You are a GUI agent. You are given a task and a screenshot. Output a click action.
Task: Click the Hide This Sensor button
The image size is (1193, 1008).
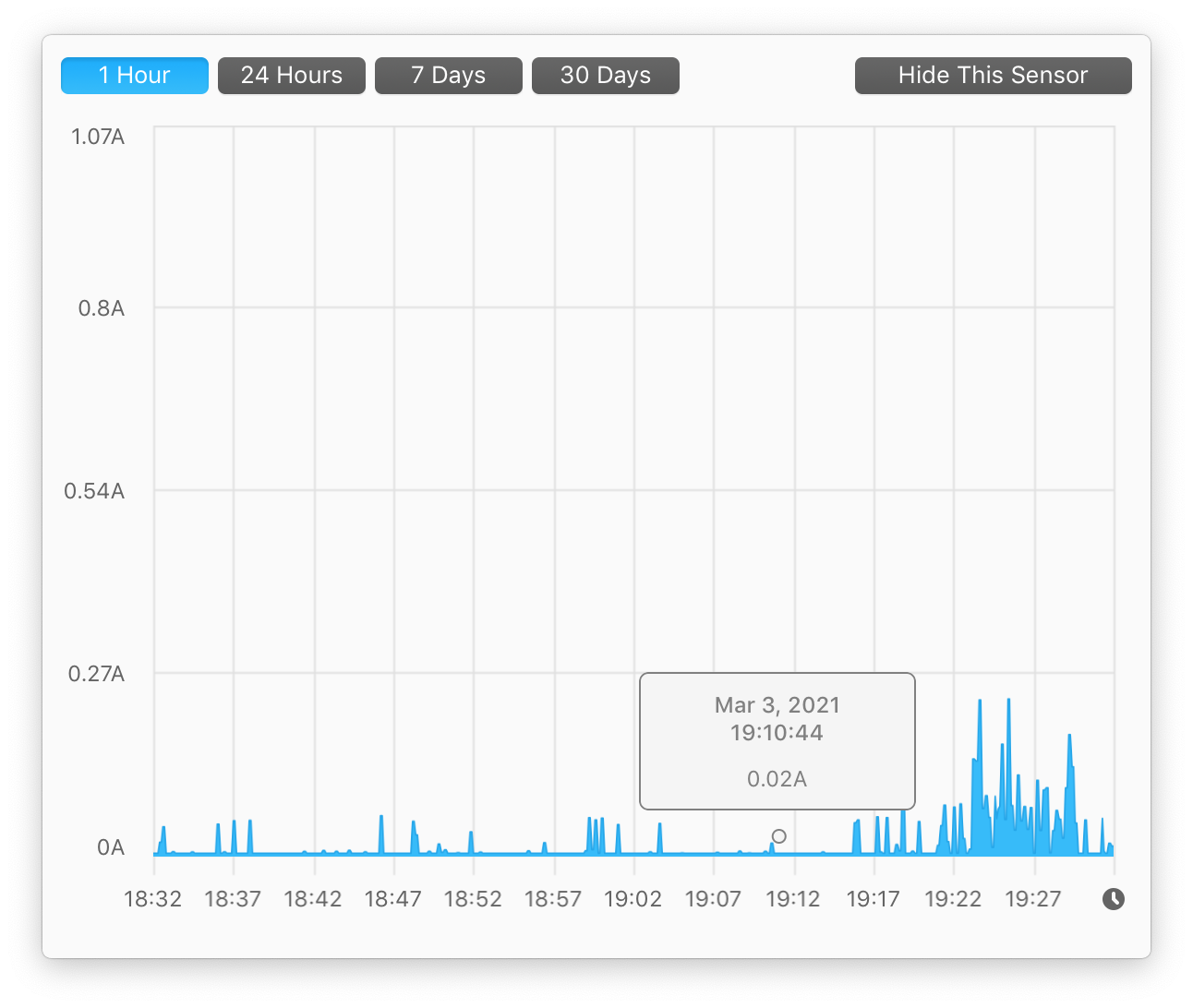994,76
